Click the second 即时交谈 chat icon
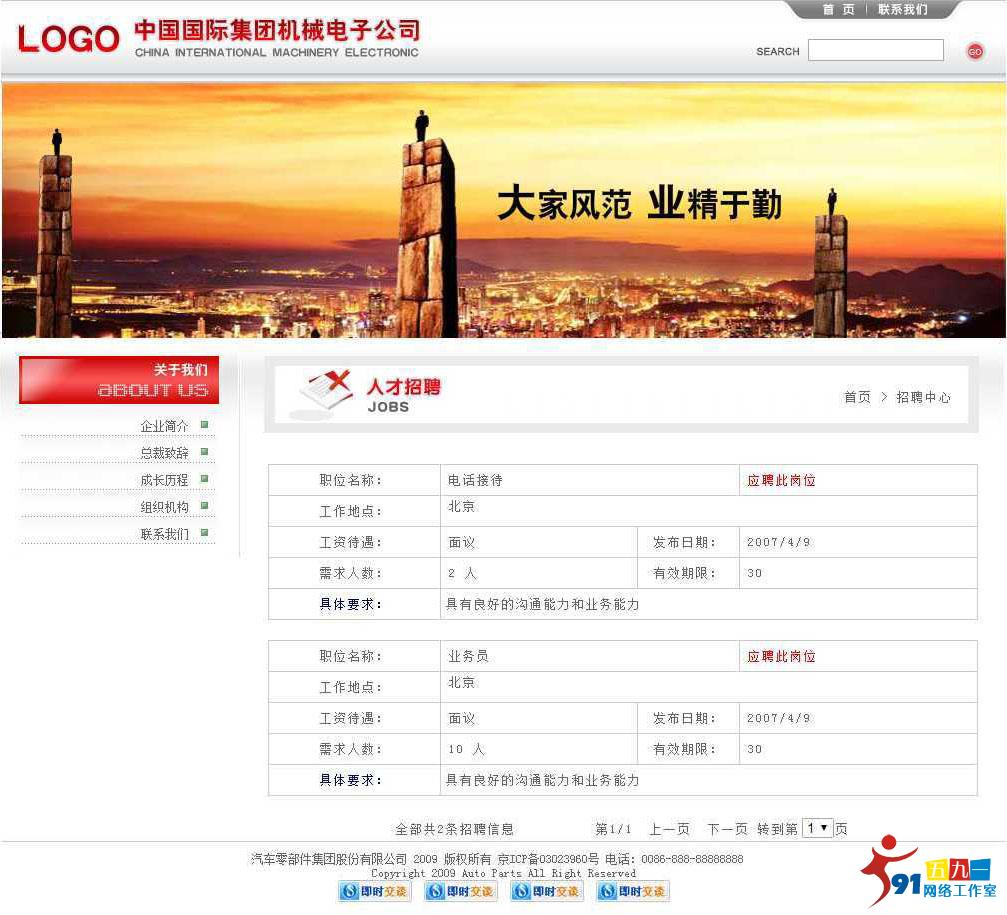 click(461, 891)
